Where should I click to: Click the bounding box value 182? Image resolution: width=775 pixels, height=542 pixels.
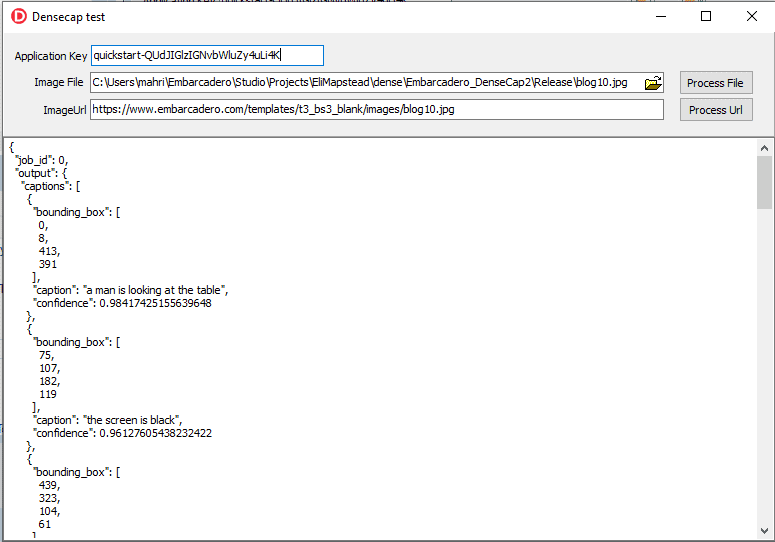click(x=49, y=381)
